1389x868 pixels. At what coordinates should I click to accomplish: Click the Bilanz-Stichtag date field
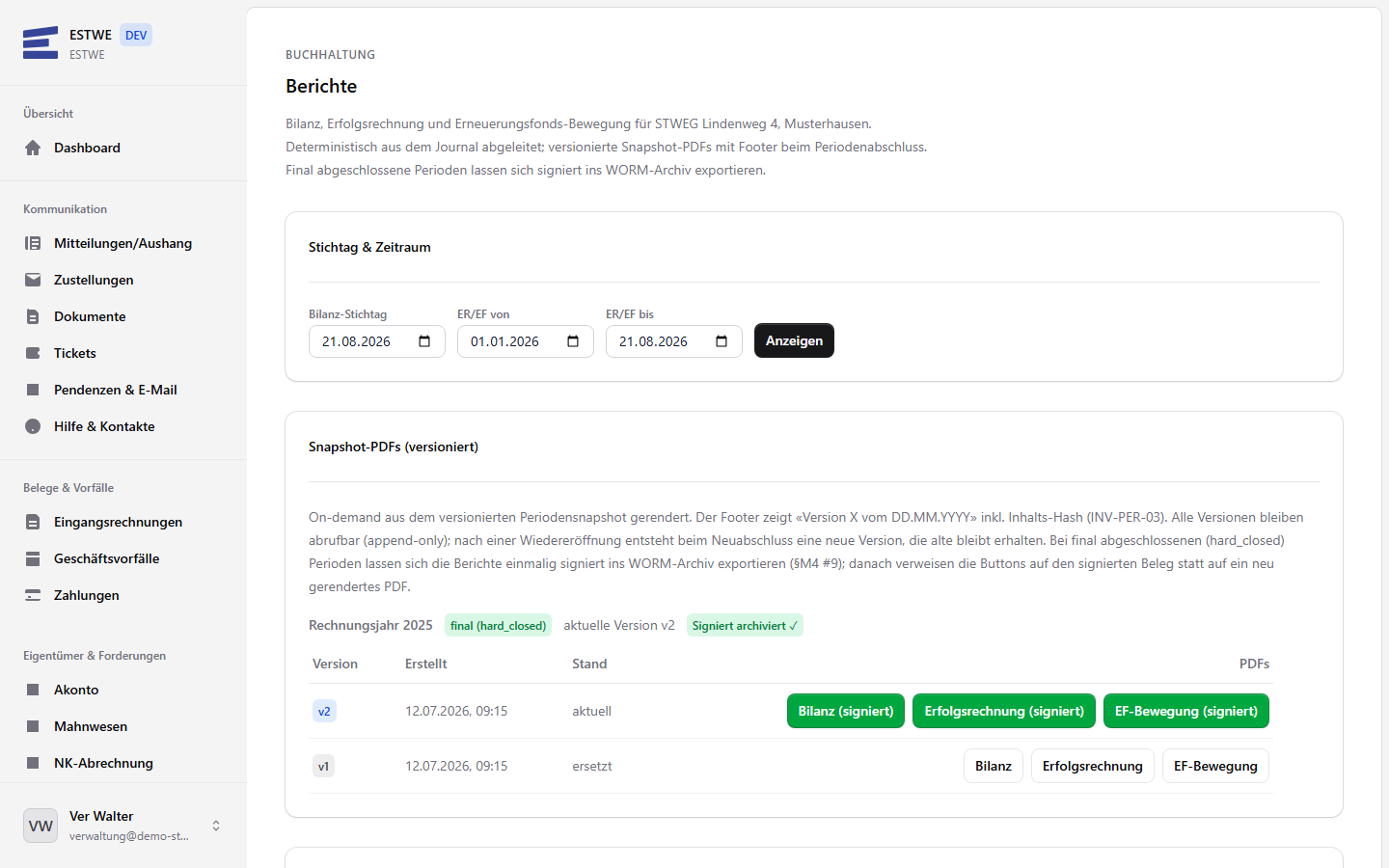(377, 341)
